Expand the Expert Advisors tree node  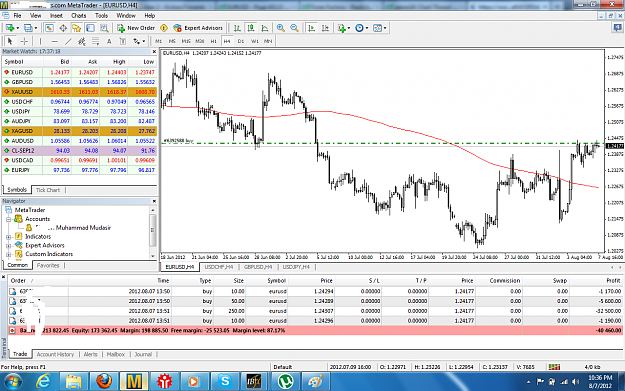[x=8, y=246]
